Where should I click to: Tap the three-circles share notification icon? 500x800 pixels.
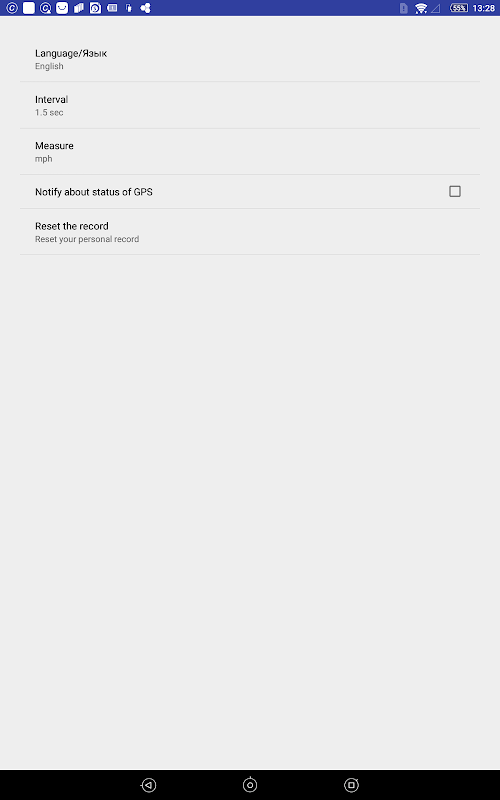click(x=145, y=8)
